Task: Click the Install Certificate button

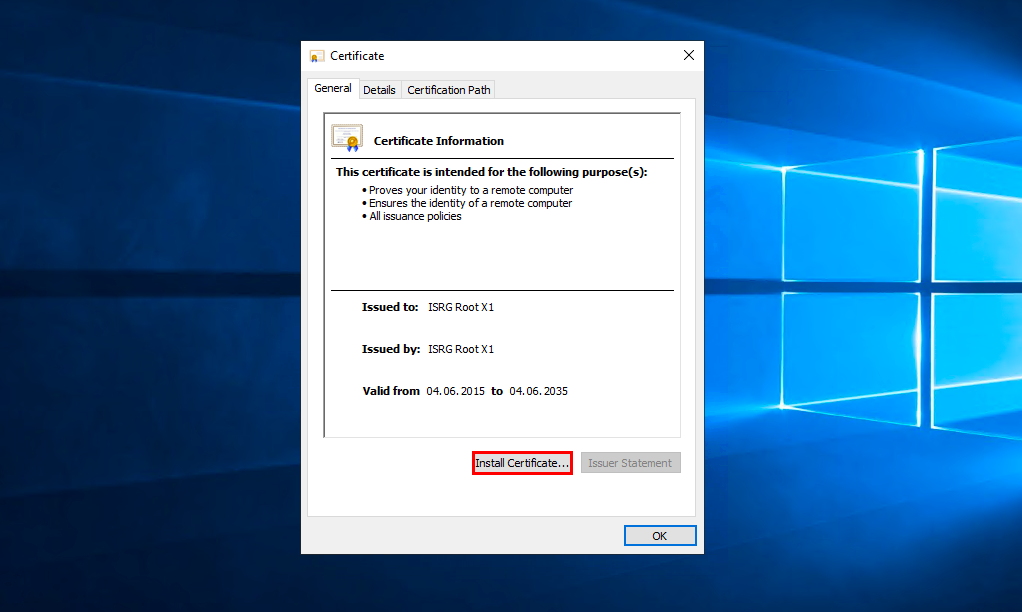Action: point(522,463)
